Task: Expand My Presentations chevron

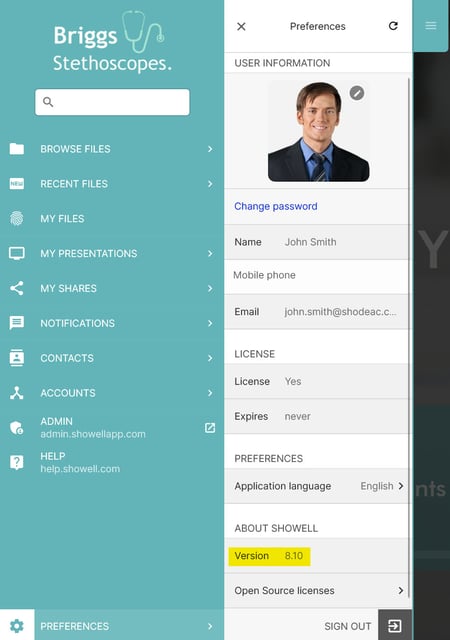Action: (210, 253)
